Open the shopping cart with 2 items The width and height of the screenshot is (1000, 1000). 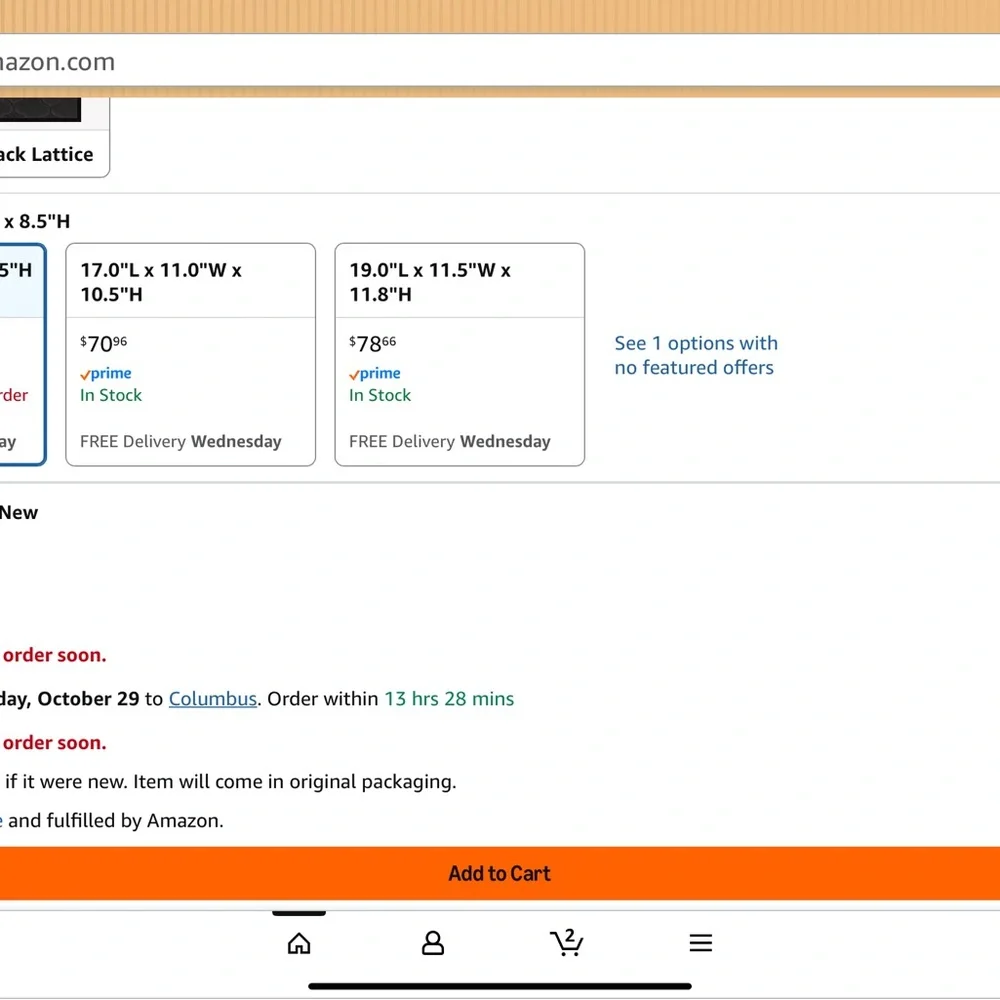coord(566,942)
